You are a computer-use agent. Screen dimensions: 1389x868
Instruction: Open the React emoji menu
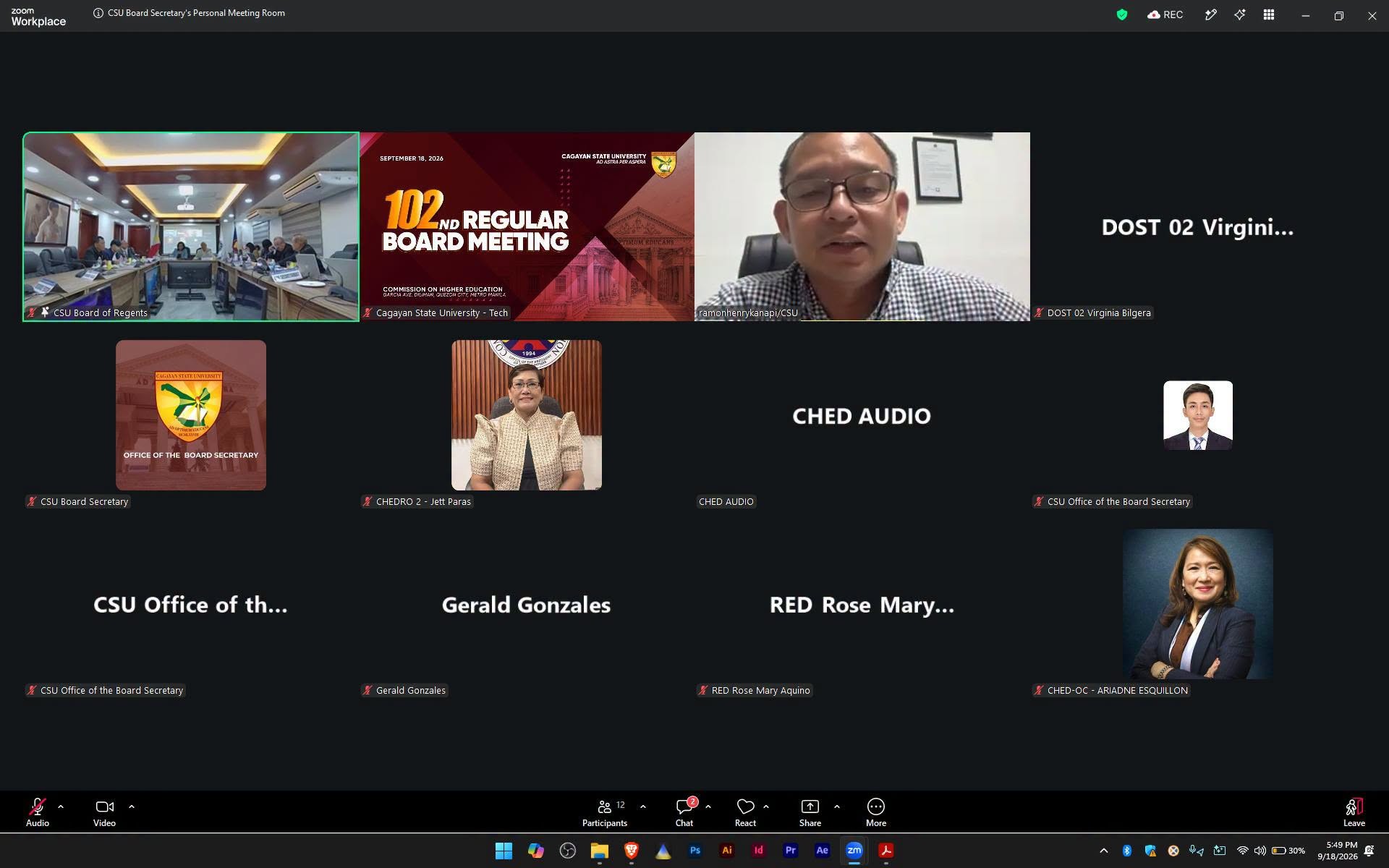pos(745,812)
